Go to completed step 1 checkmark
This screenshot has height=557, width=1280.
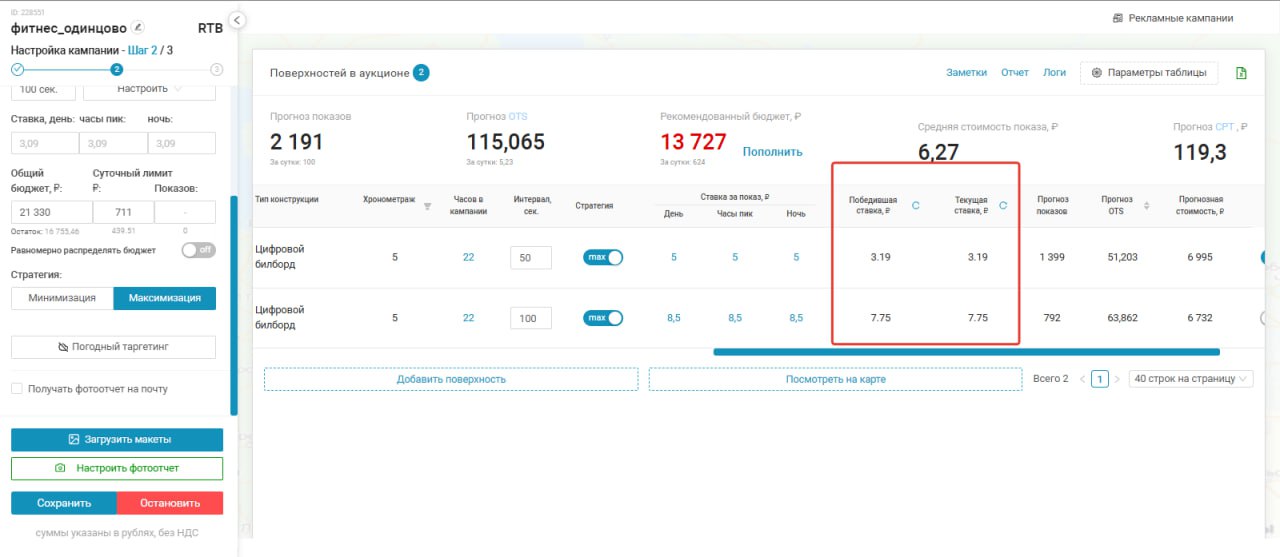tap(17, 69)
